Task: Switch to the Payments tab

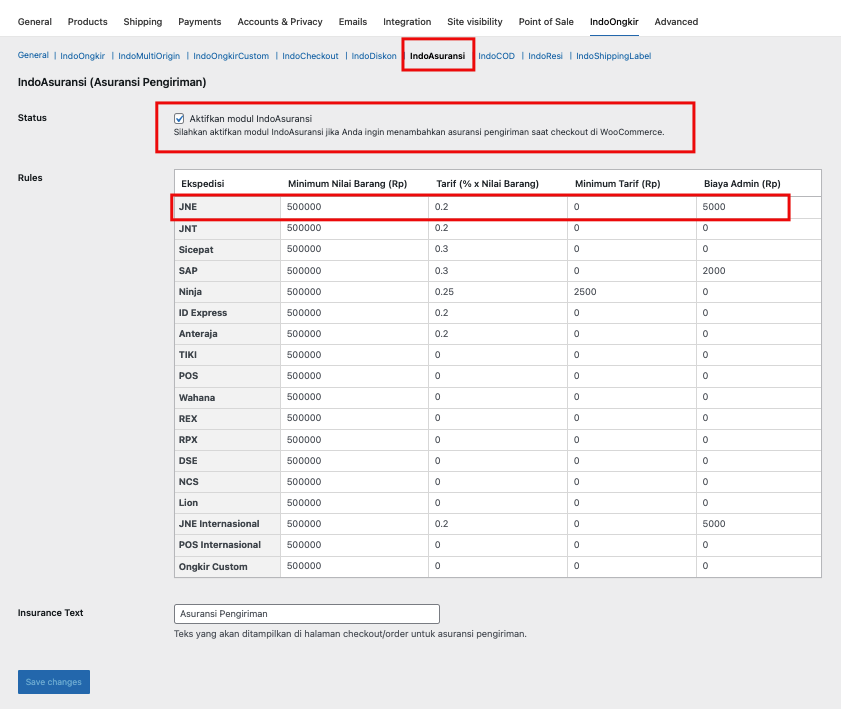Action: tap(200, 22)
